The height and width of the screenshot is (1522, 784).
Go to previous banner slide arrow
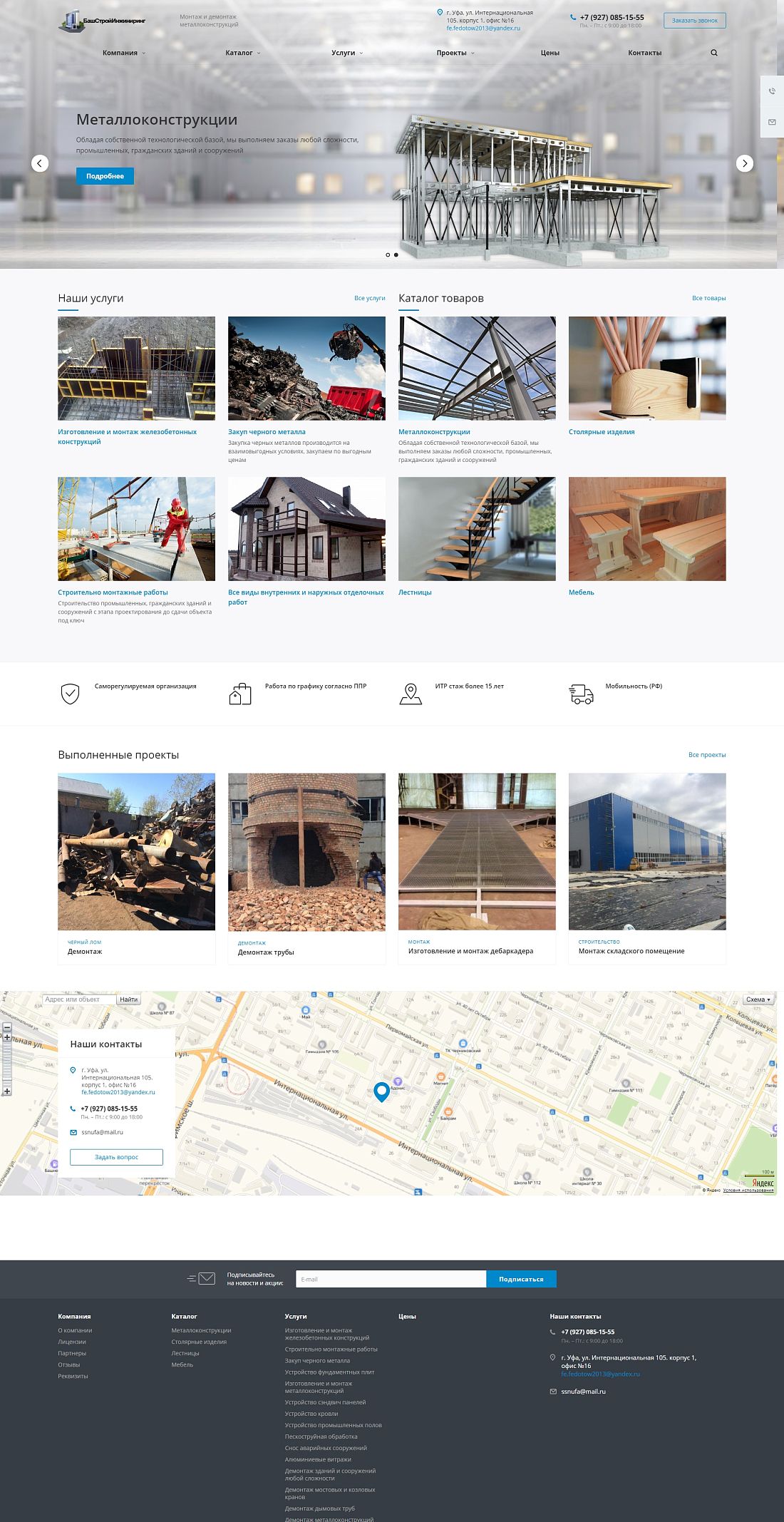click(x=40, y=163)
